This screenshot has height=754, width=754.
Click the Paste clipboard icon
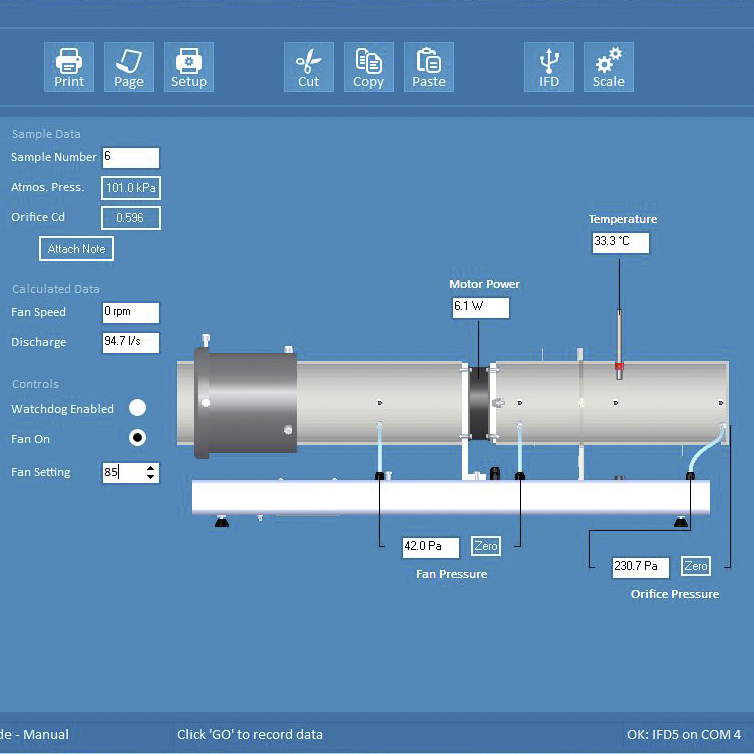point(429,67)
